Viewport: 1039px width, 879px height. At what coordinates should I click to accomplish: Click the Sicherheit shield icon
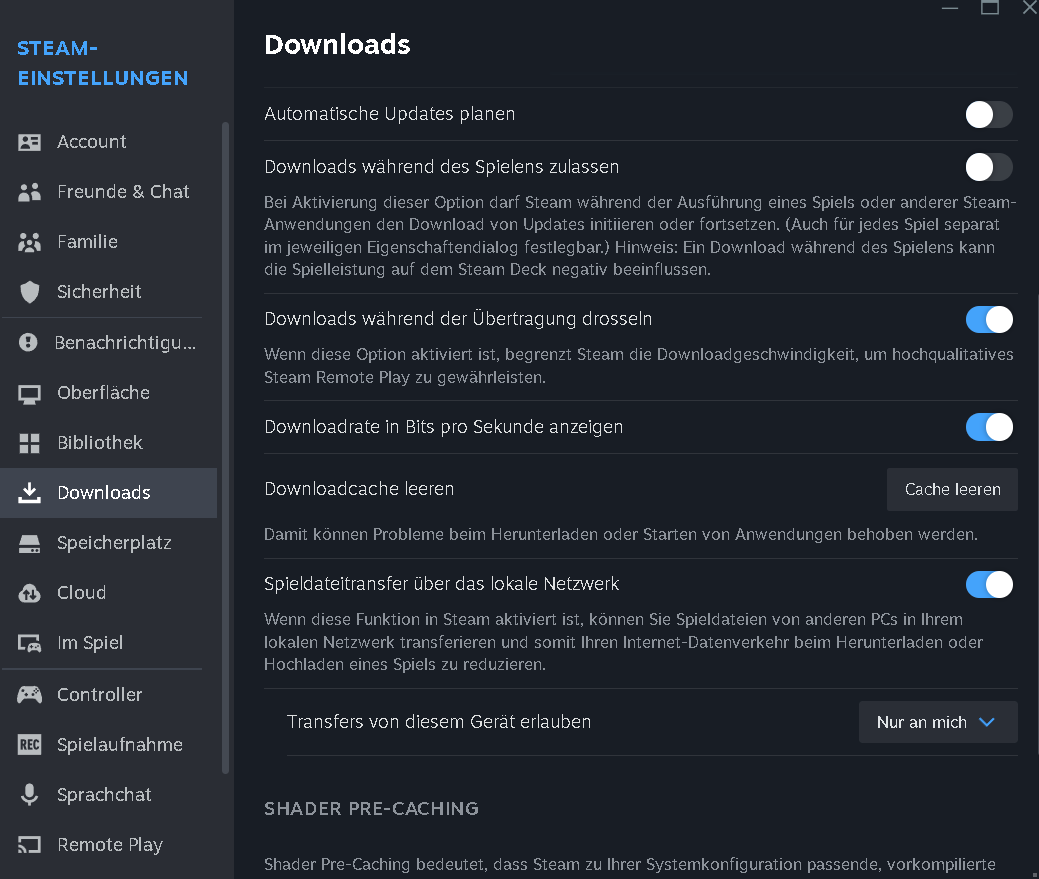click(x=29, y=292)
